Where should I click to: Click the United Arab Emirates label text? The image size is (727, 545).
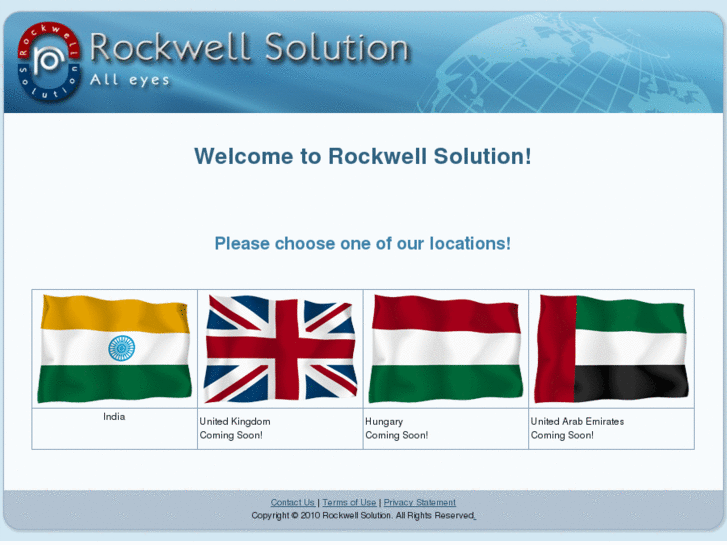point(577,421)
